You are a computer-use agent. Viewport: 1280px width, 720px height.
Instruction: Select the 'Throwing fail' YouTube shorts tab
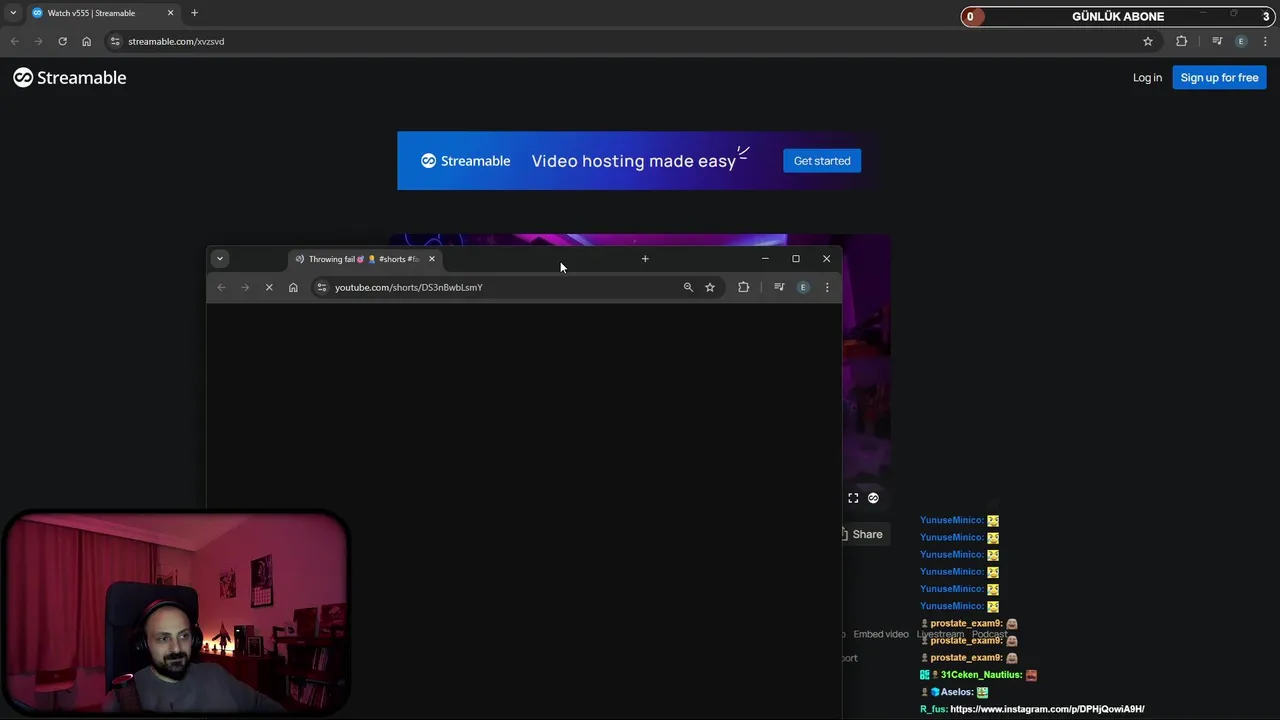coord(365,259)
